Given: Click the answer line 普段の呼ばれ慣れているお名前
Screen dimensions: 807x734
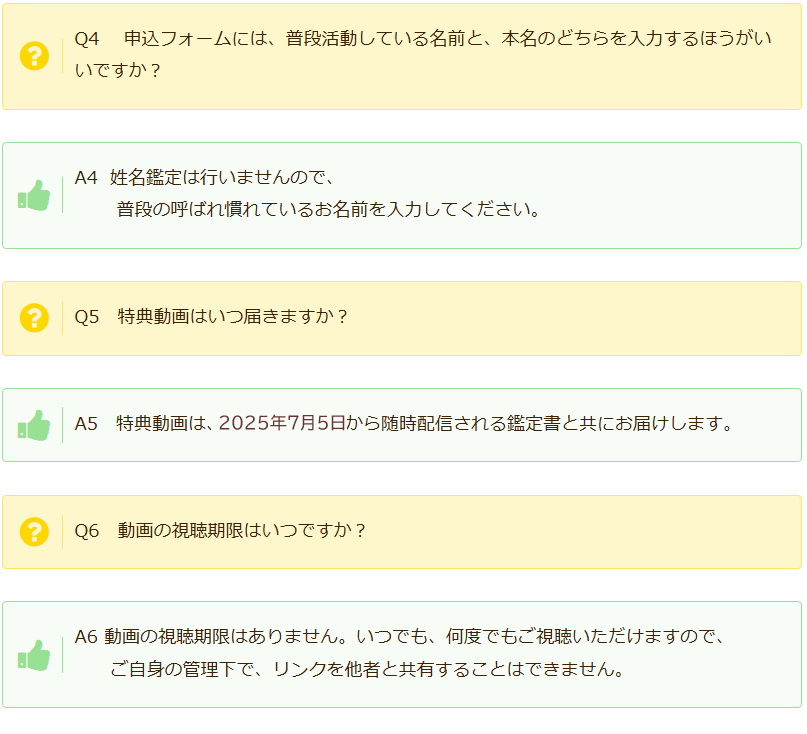Looking at the screenshot, I should 328,210.
